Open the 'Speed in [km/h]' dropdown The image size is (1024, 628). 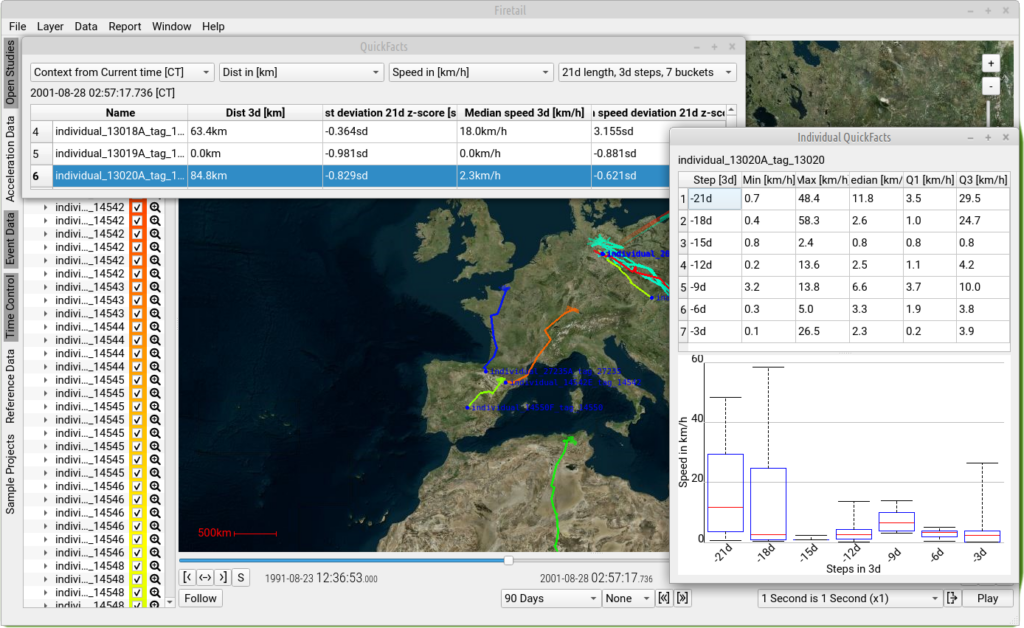471,72
